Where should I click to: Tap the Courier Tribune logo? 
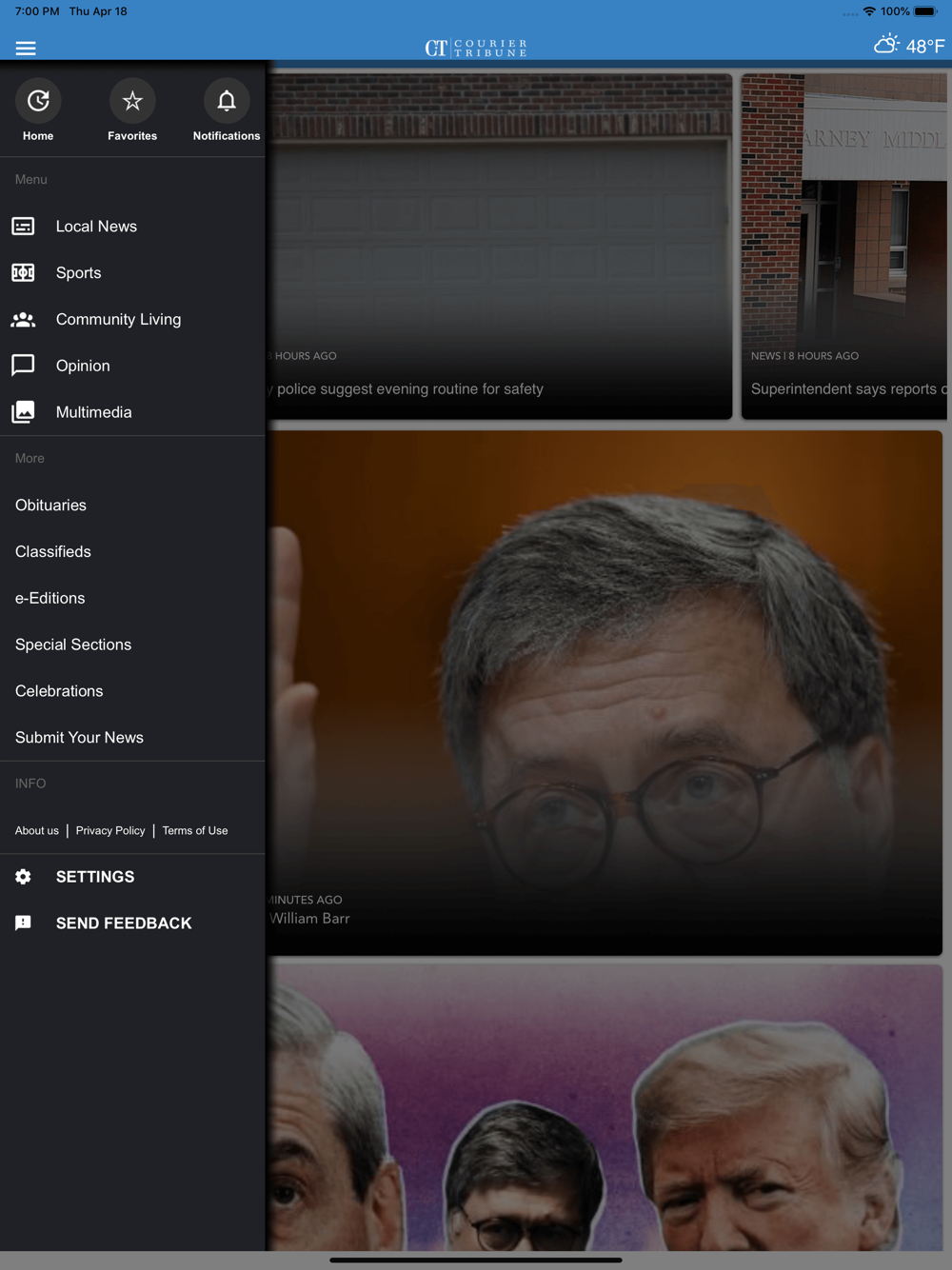tap(476, 48)
